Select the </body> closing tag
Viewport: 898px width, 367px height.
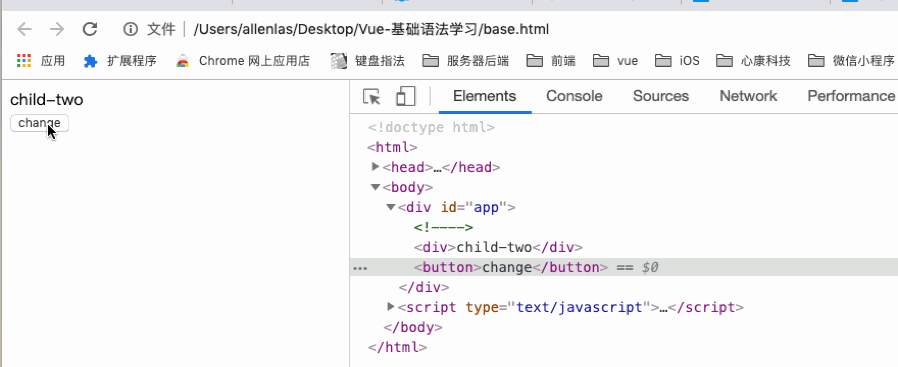(412, 327)
